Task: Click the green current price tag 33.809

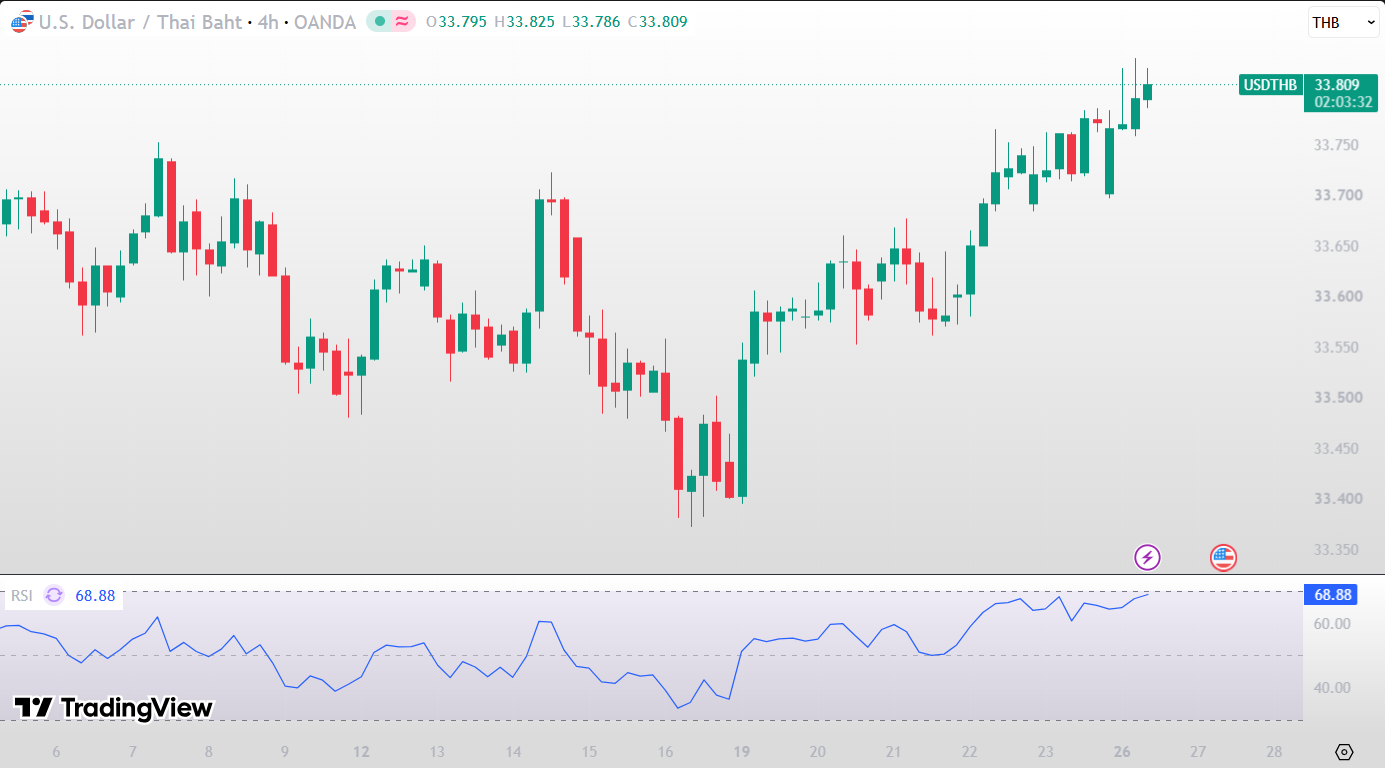Action: [1337, 85]
